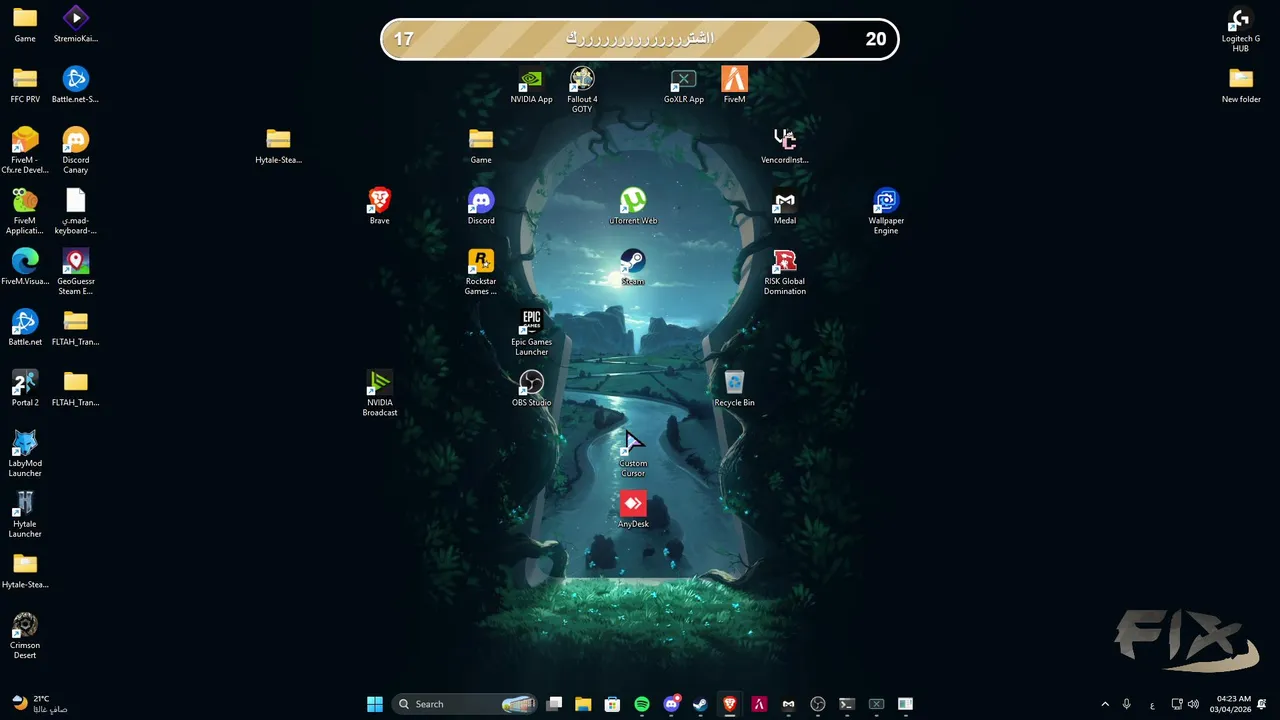Image resolution: width=1280 pixels, height=720 pixels.
Task: Open Logitech G HUB
Action: click(x=1240, y=29)
